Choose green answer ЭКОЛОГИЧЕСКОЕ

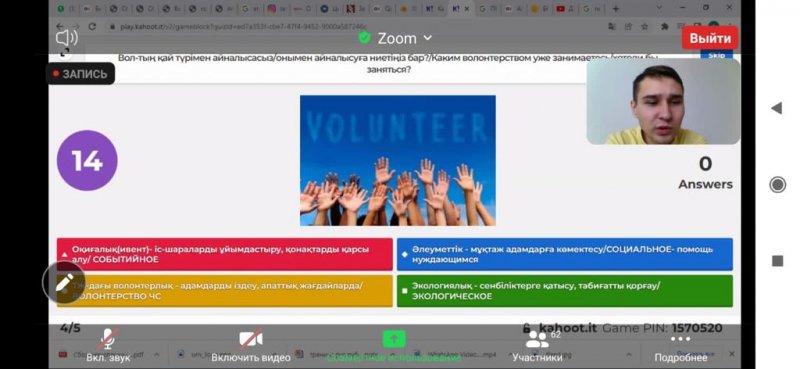pyautogui.click(x=565, y=291)
